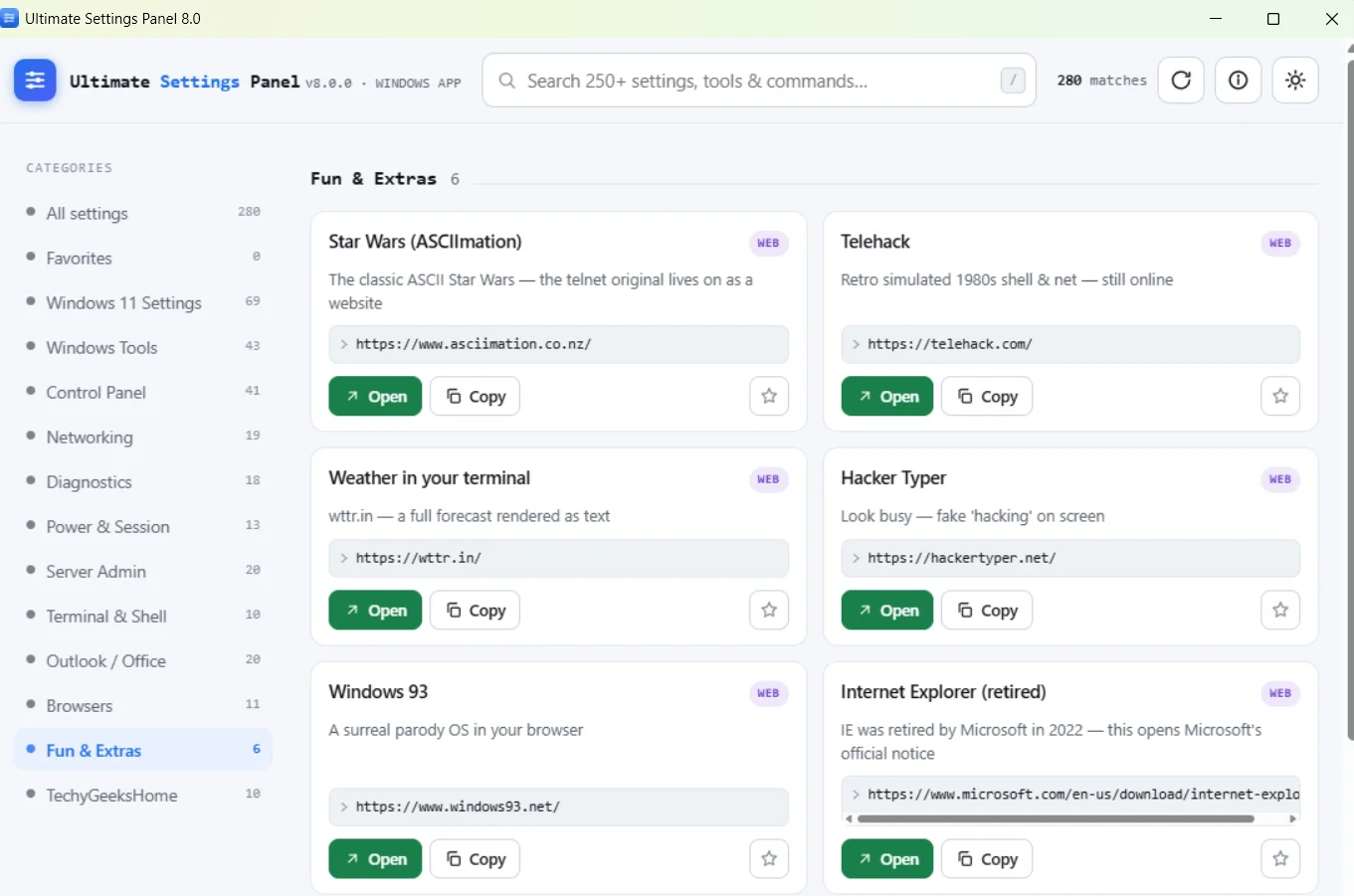Image resolution: width=1354 pixels, height=896 pixels.
Task: Open Windows Tools category
Action: click(x=143, y=347)
